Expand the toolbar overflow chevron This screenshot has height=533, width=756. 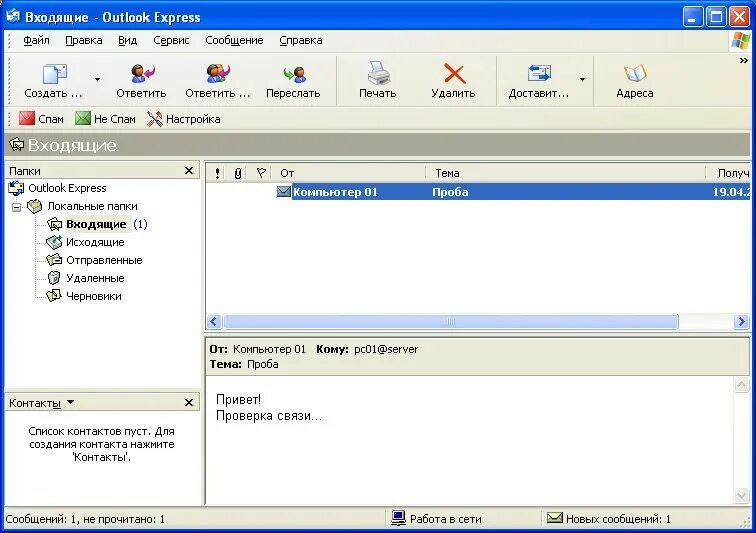pos(743,60)
